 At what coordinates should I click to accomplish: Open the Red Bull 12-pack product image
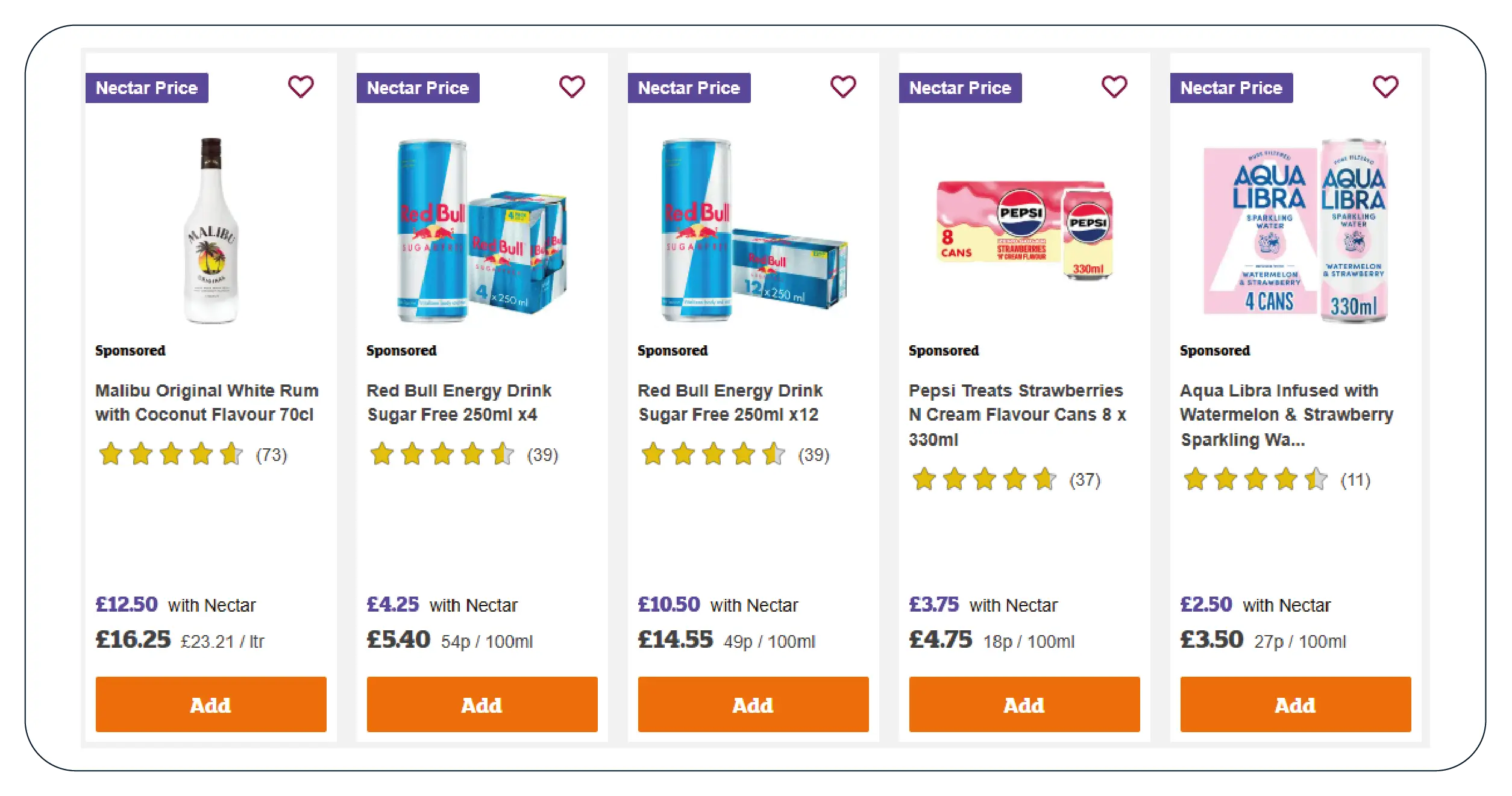tap(753, 231)
